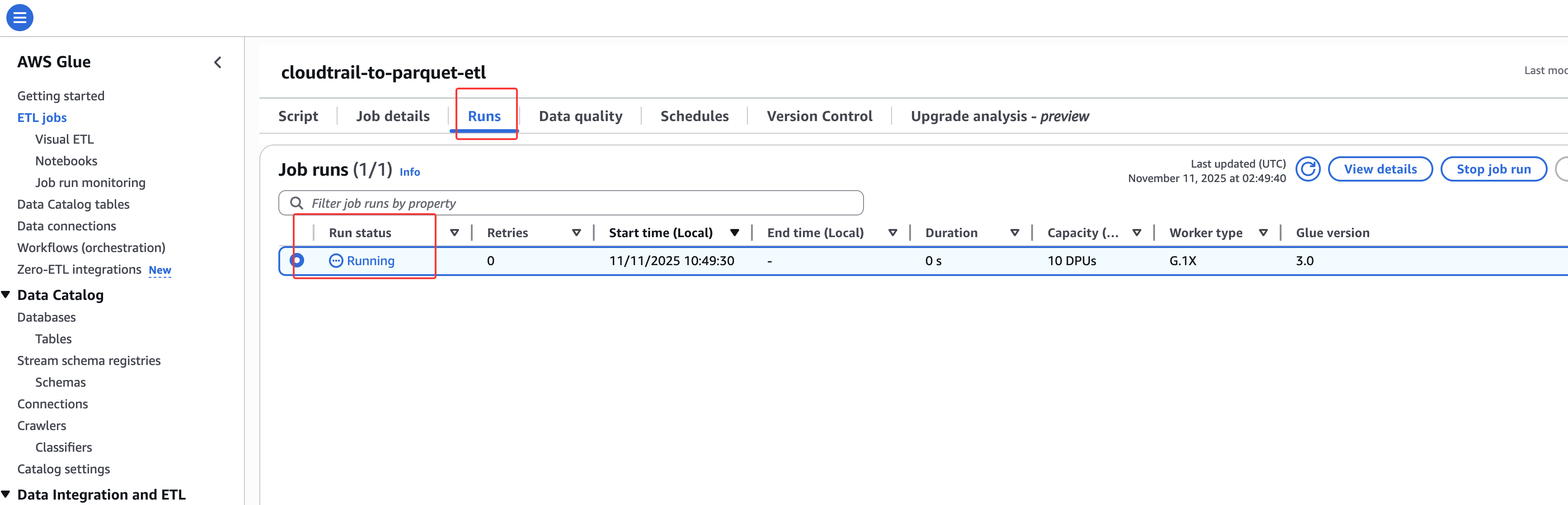Collapse the AWS Glue sidebar
The height and width of the screenshot is (505, 1568).
pyautogui.click(x=218, y=63)
